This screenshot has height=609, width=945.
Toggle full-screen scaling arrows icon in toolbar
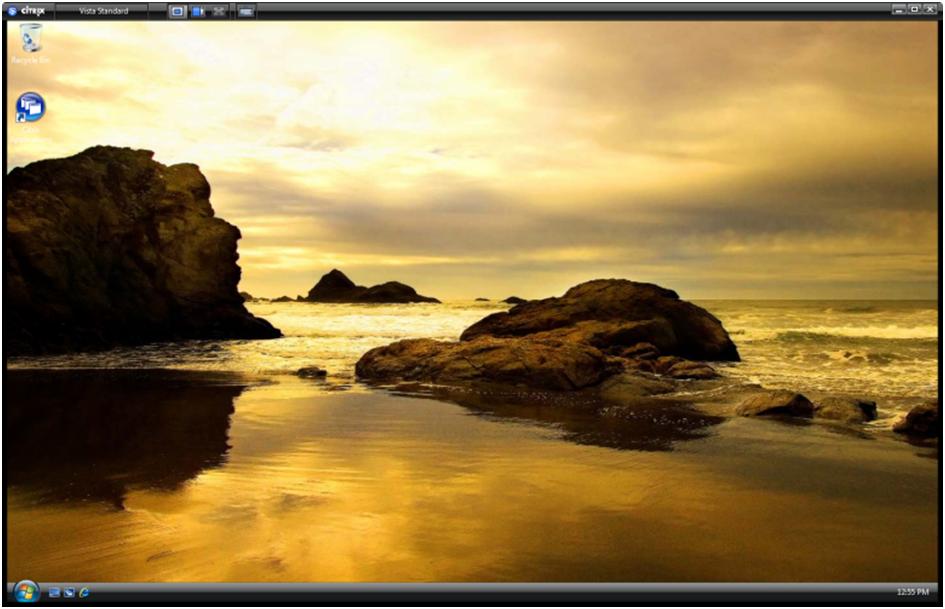click(218, 11)
